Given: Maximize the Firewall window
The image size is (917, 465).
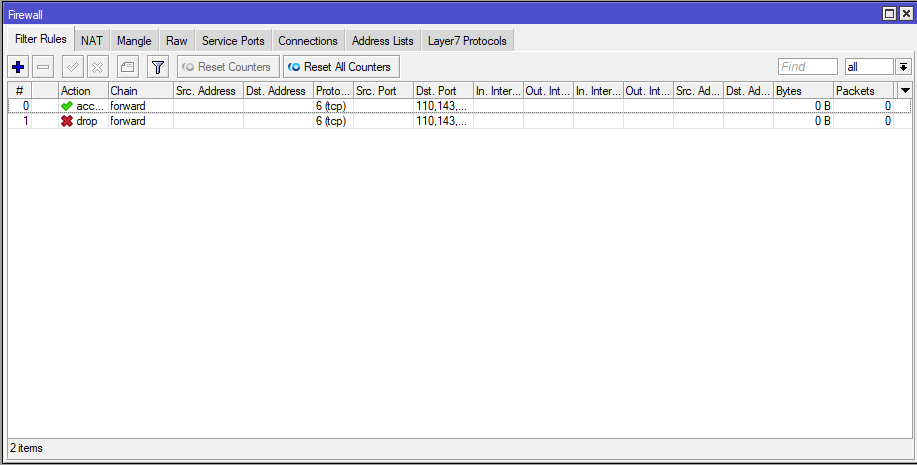Looking at the screenshot, I should point(890,13).
